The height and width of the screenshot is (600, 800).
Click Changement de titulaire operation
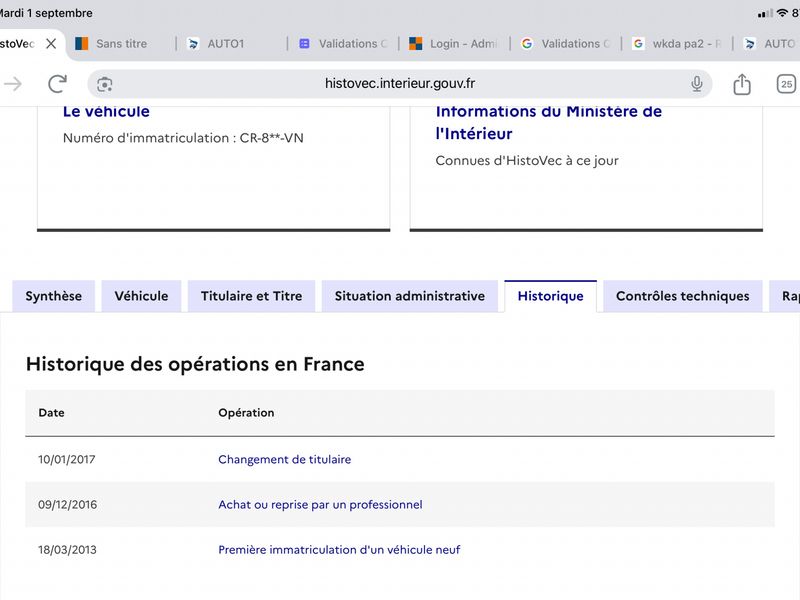tap(285, 459)
